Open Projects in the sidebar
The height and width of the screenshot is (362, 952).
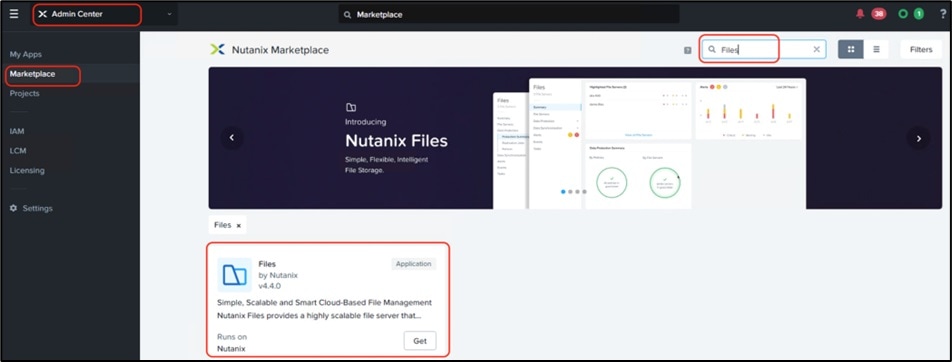click(x=24, y=94)
